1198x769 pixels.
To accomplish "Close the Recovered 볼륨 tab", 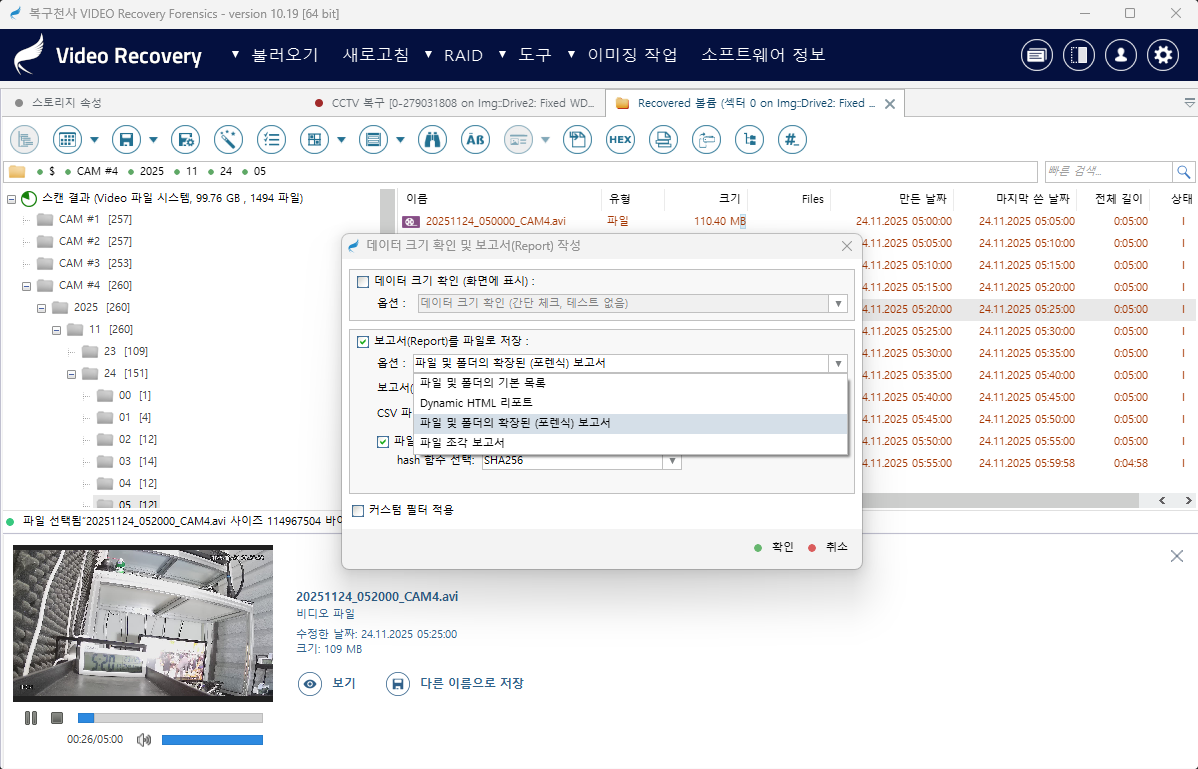I will (890, 104).
